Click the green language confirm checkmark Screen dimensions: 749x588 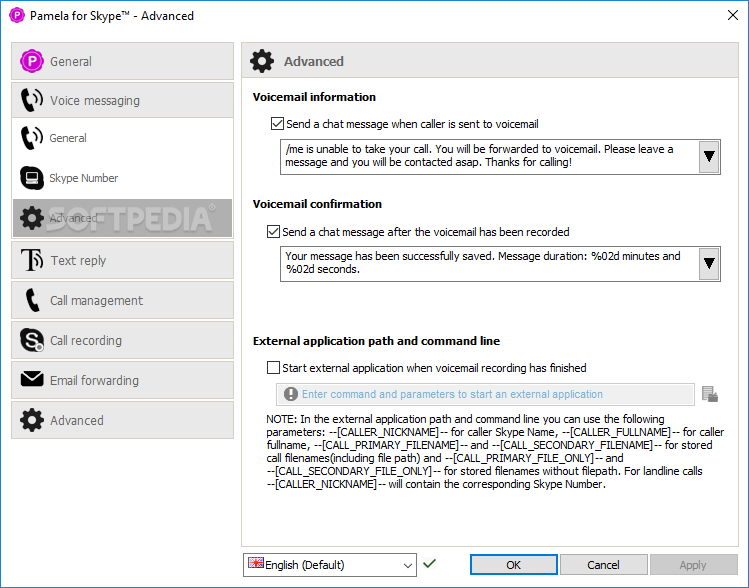coord(429,564)
